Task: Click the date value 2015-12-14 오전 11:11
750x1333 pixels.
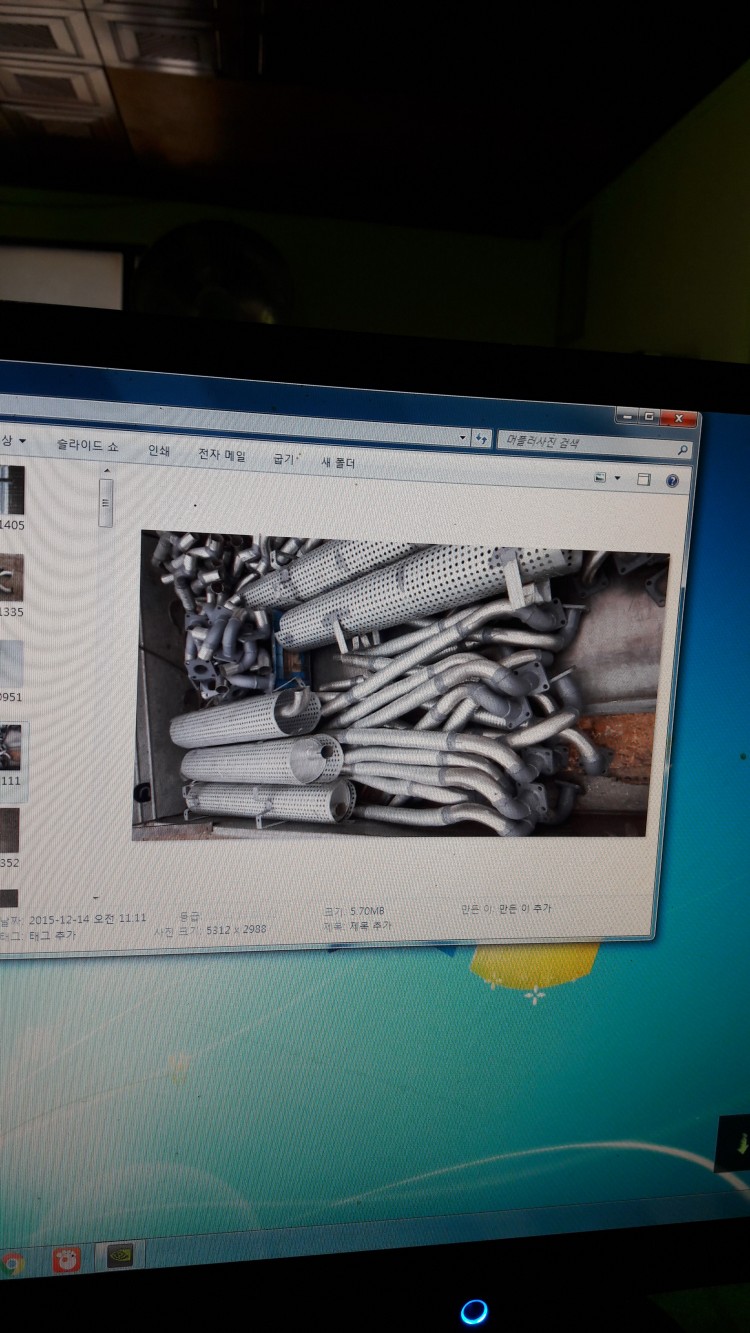Action: click(88, 918)
